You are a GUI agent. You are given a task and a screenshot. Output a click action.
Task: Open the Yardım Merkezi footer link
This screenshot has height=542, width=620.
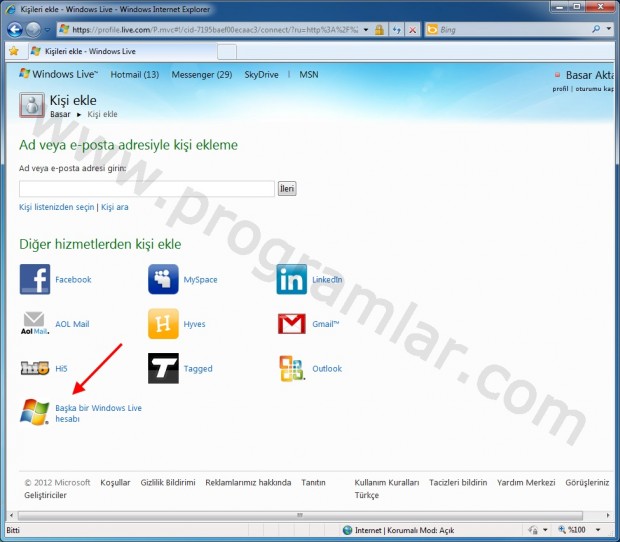(x=526, y=483)
